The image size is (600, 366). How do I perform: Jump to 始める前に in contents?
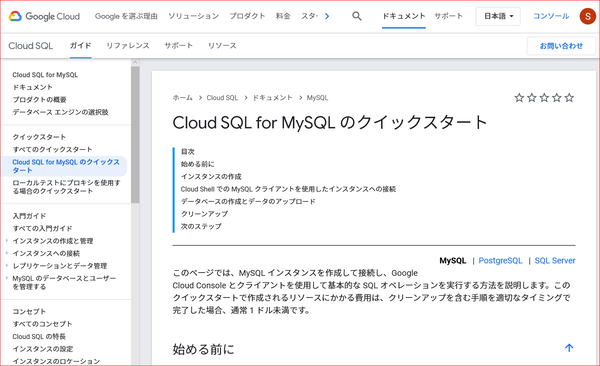click(x=197, y=164)
